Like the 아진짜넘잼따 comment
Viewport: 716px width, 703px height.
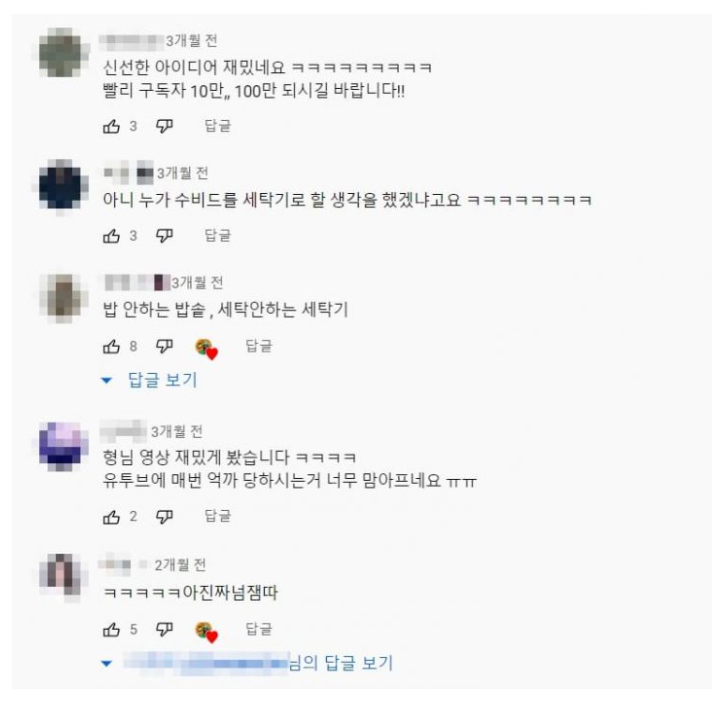coord(111,630)
